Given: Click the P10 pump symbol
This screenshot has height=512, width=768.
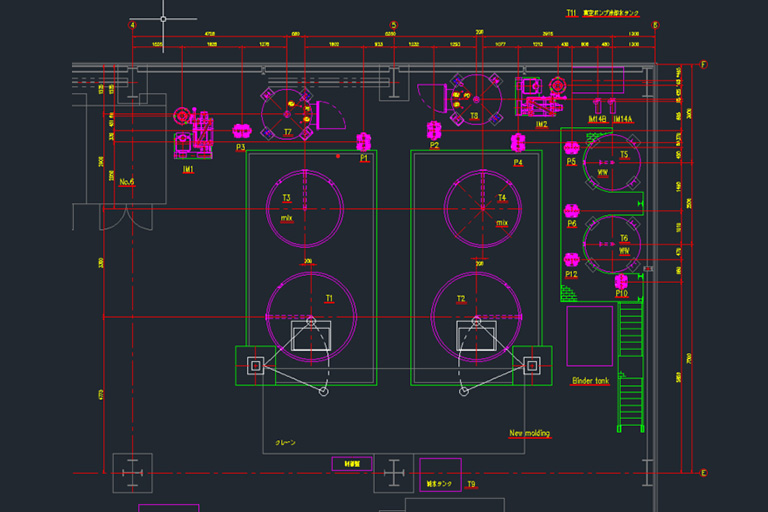Looking at the screenshot, I should coord(621,281).
